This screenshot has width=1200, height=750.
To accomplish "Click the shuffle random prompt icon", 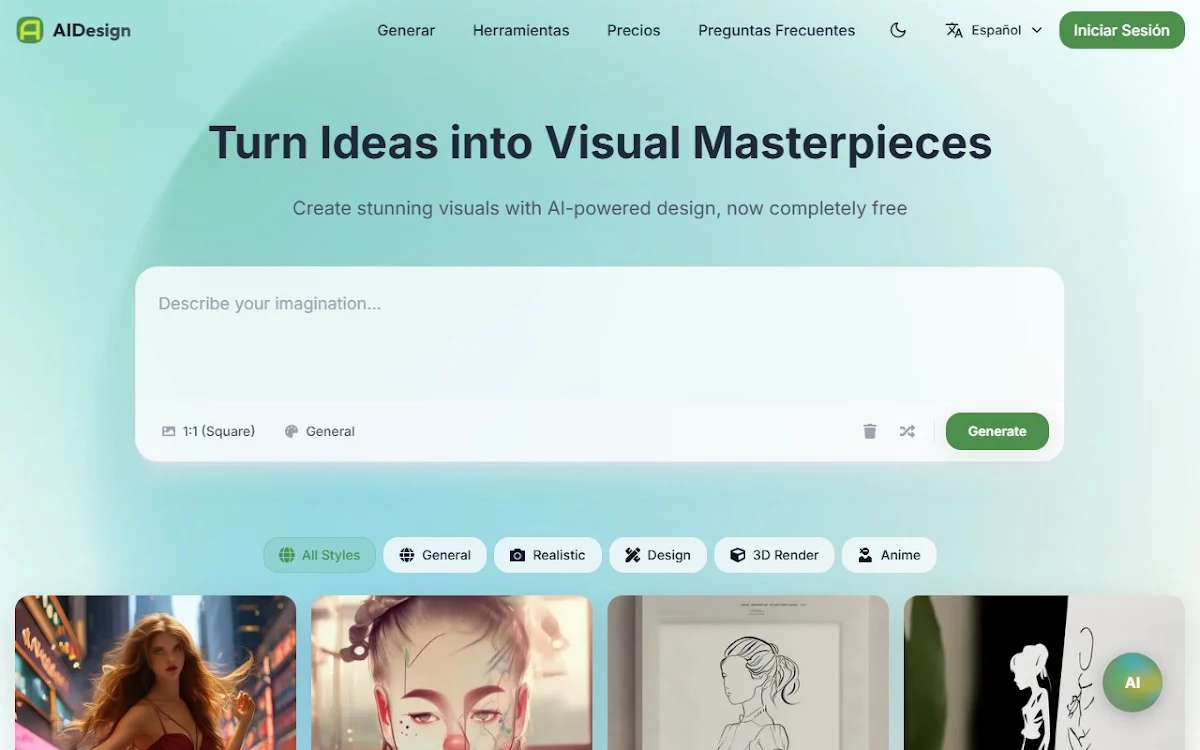I will pos(907,431).
